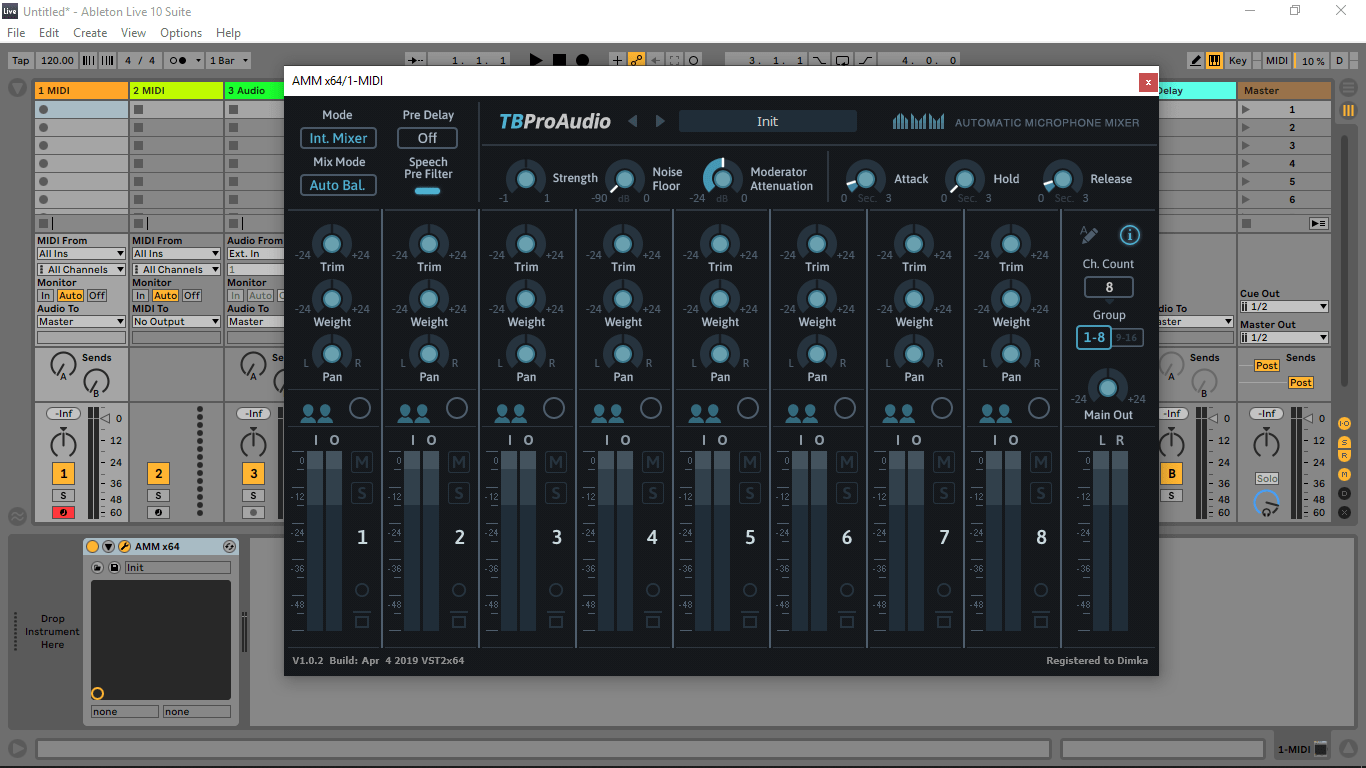Mute channel 1 with M button

click(361, 462)
